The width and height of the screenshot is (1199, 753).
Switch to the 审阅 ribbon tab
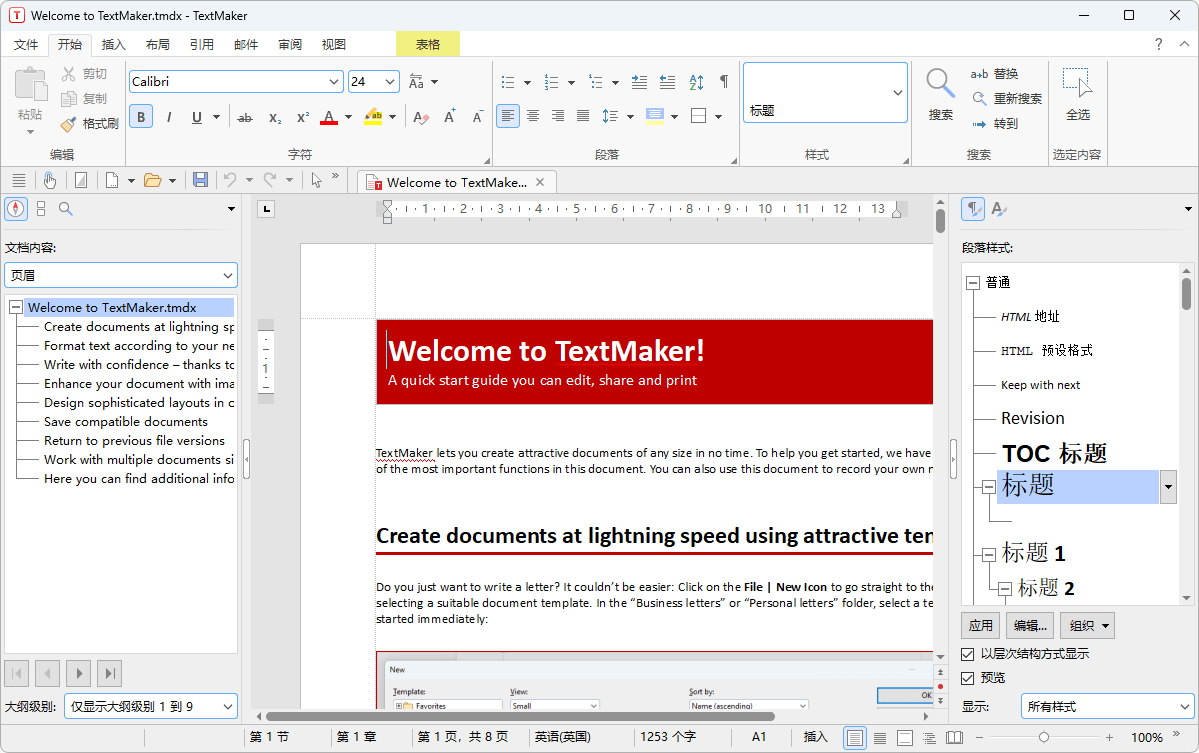(x=290, y=44)
